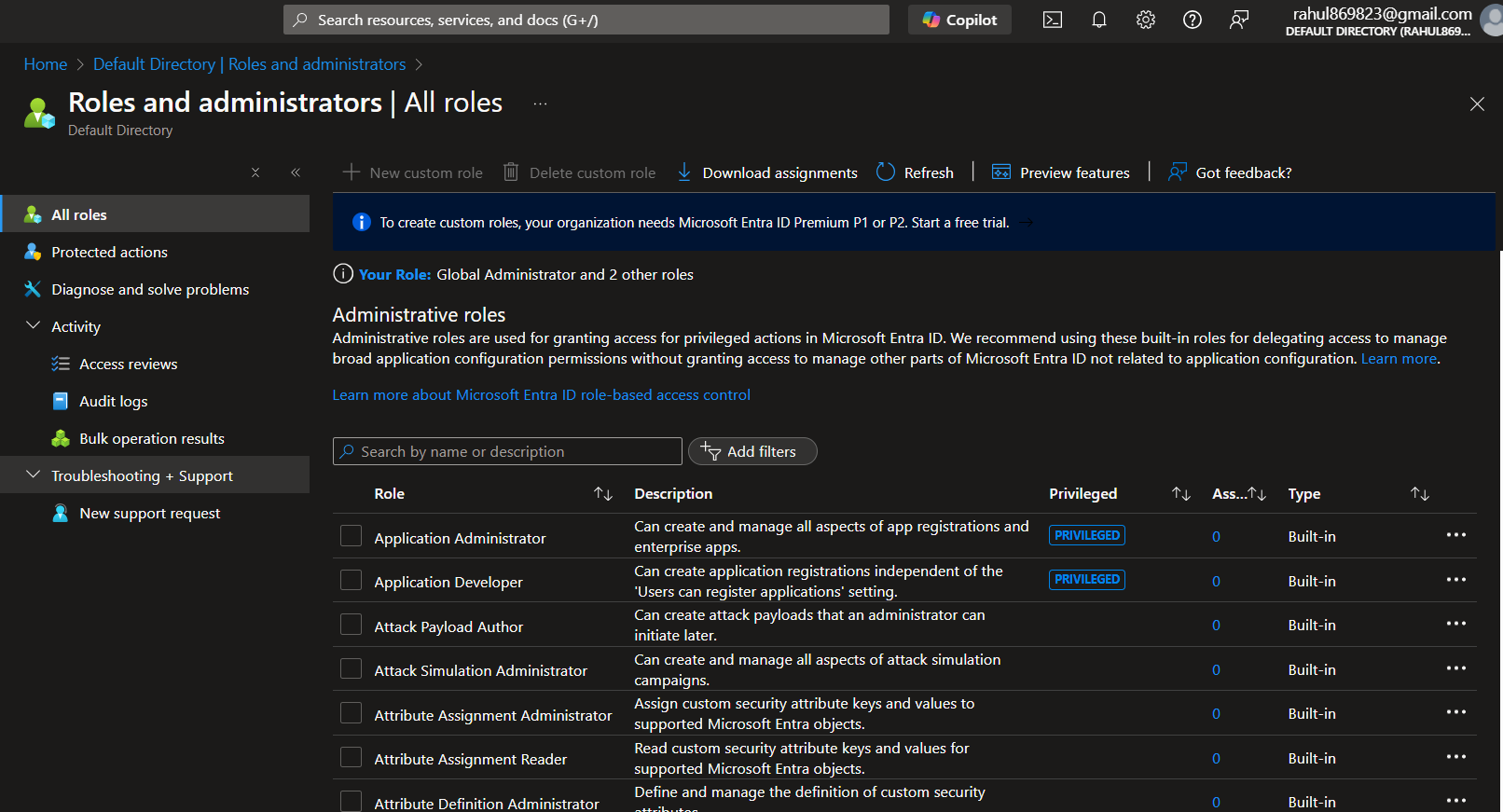Open New support request
Screen dimensions: 1503x812
tap(149, 513)
